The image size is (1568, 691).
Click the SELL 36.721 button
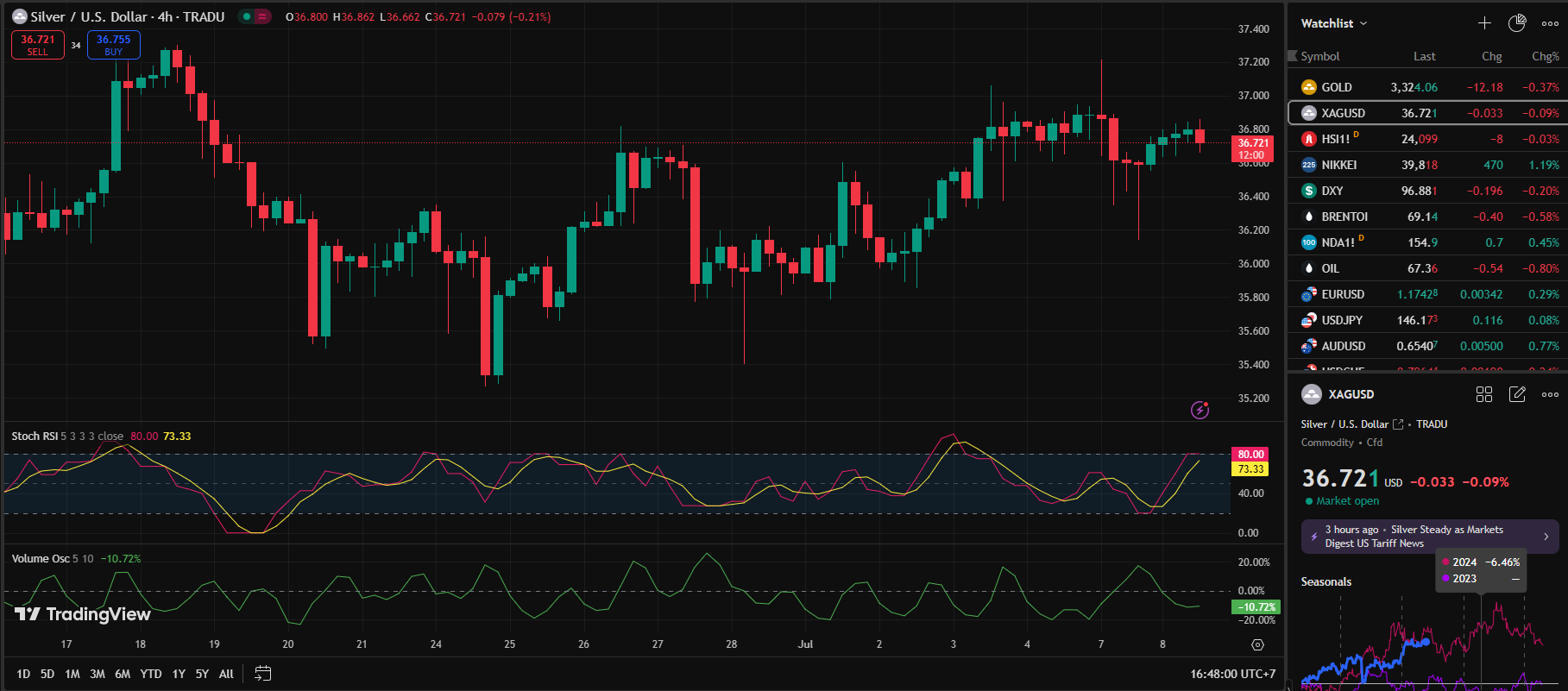(x=38, y=45)
